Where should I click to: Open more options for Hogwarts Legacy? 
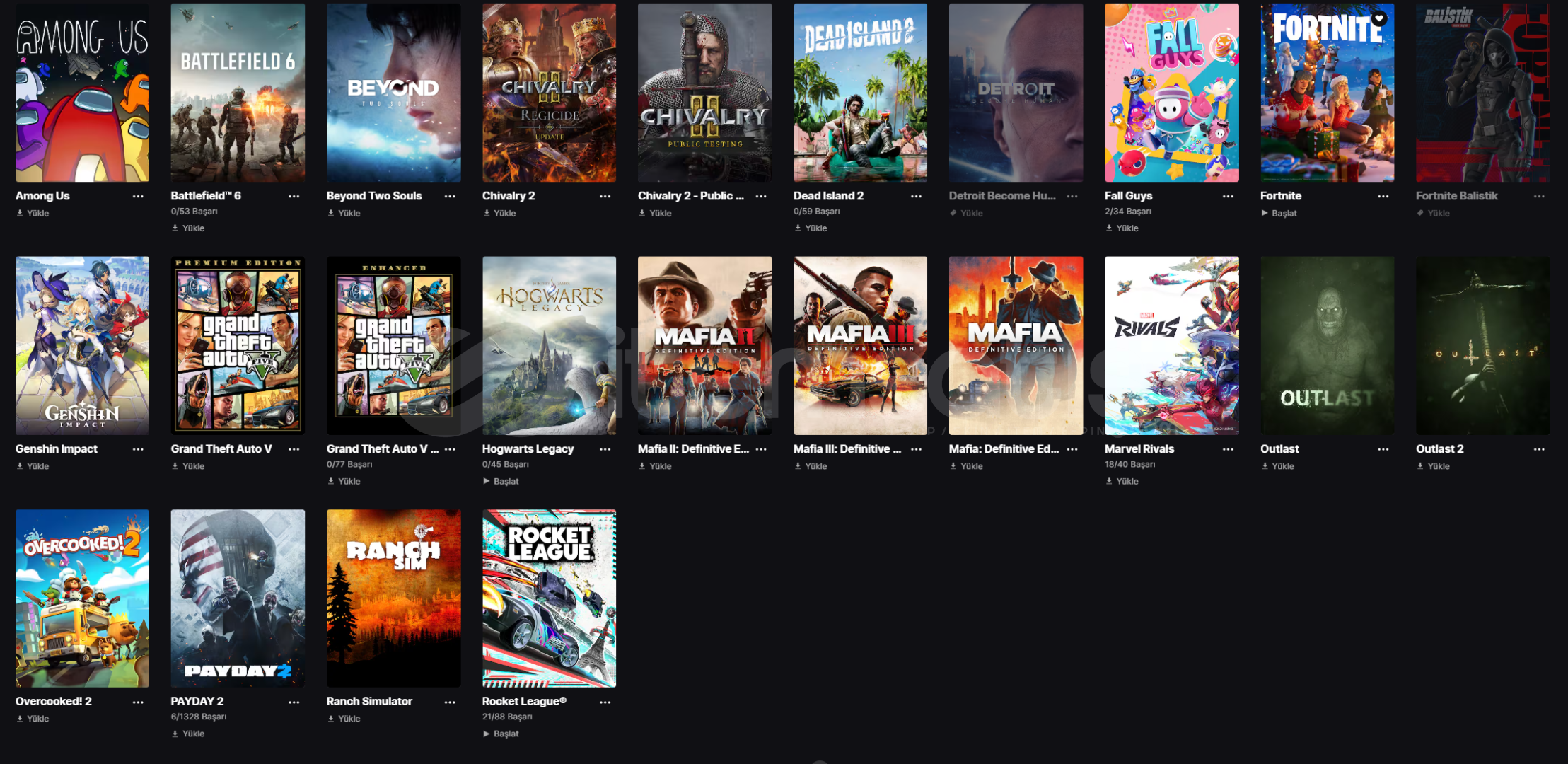pyautogui.click(x=605, y=449)
